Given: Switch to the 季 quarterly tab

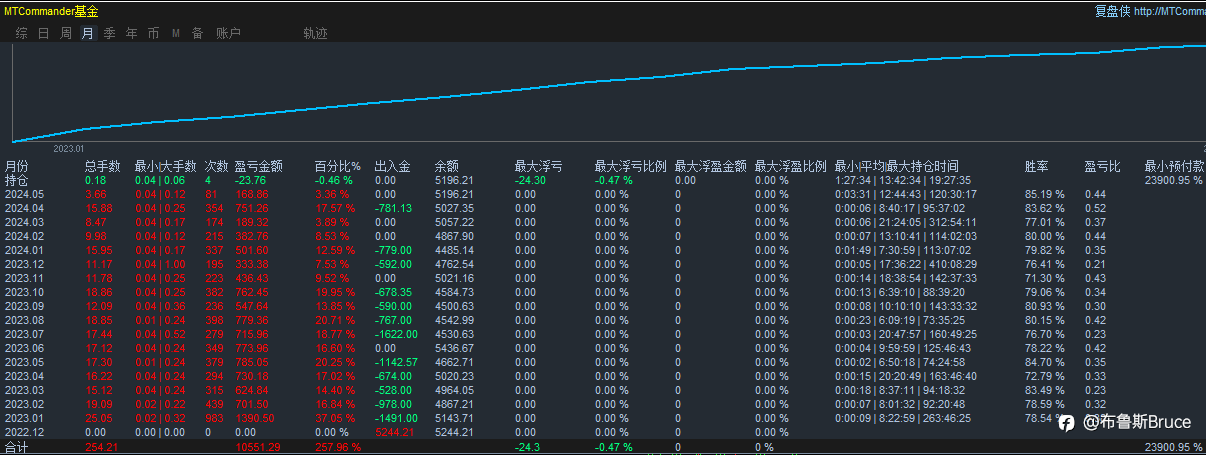Looking at the screenshot, I should click(x=109, y=33).
